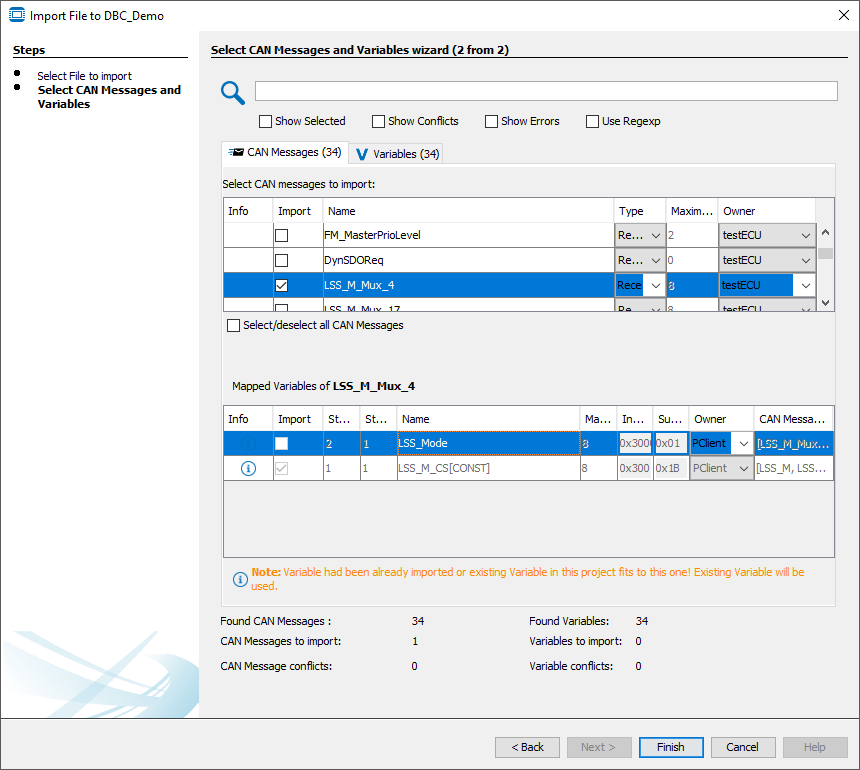This screenshot has height=770, width=860.
Task: Enable the Show Conflicts filter
Action: point(378,121)
